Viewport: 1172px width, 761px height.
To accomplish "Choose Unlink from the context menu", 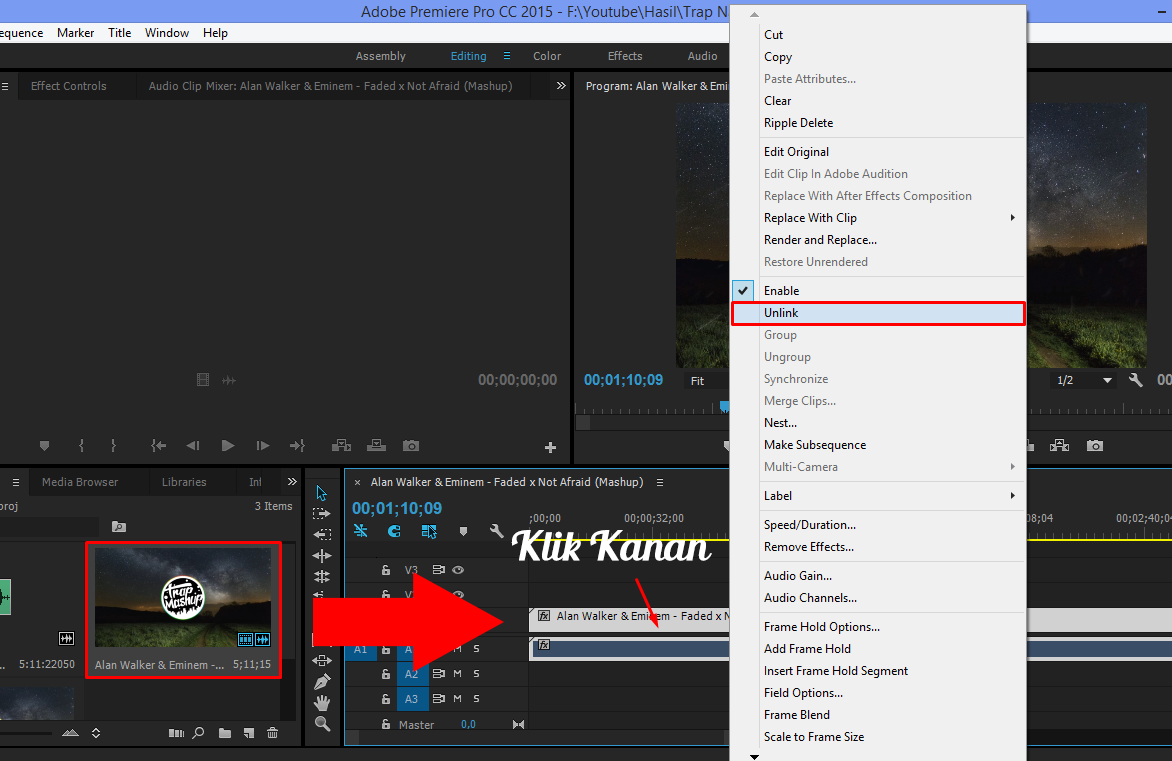I will pos(782,313).
